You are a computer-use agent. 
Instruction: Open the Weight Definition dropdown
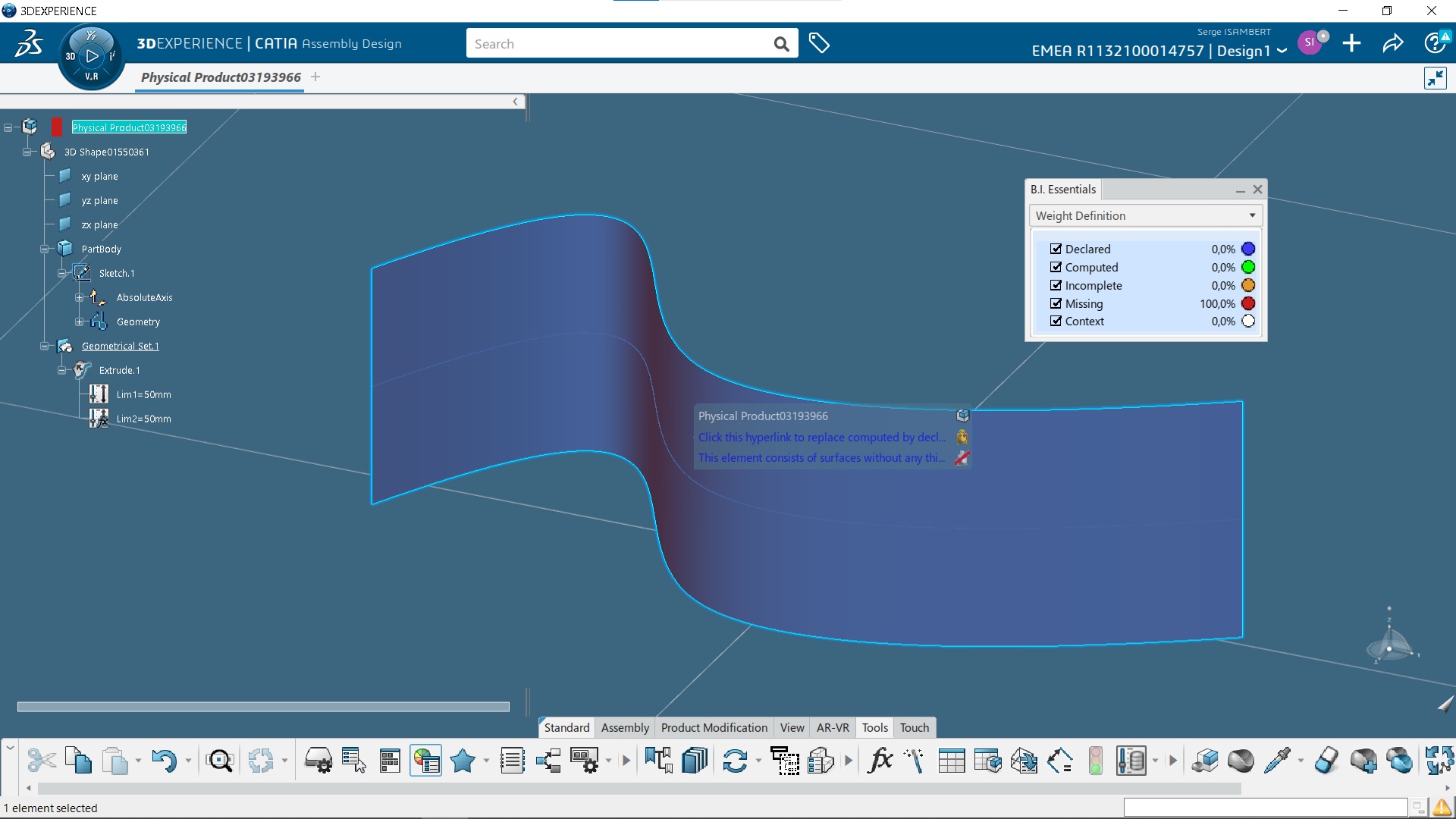[1145, 215]
